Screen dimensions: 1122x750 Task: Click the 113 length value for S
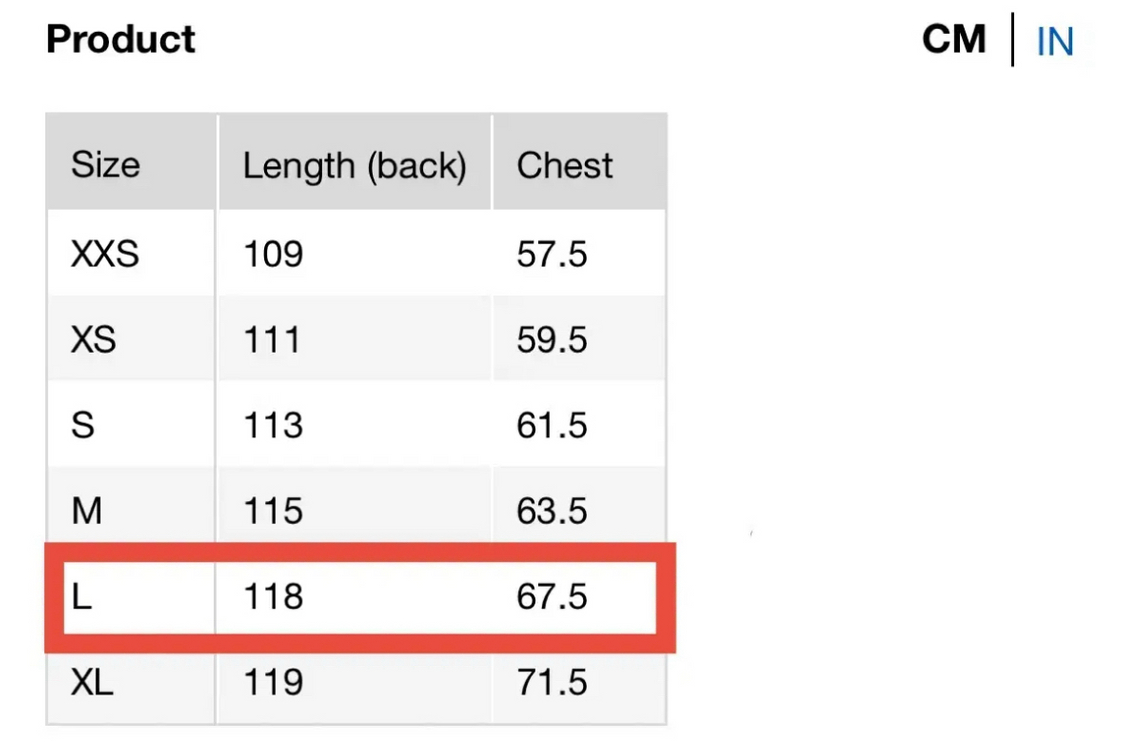coord(273,426)
